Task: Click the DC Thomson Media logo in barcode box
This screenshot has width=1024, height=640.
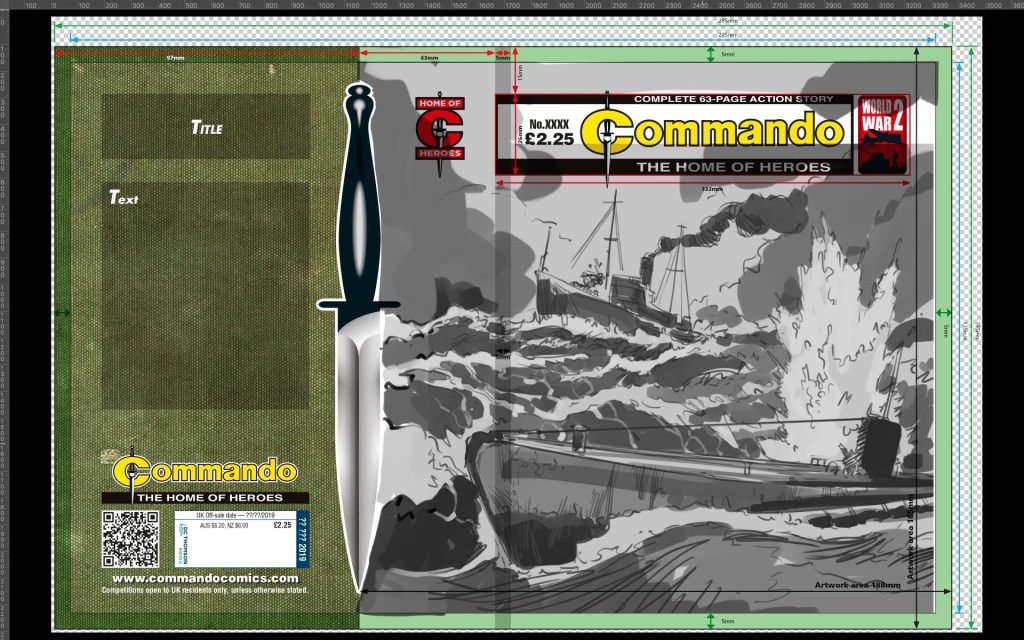Action: point(185,545)
